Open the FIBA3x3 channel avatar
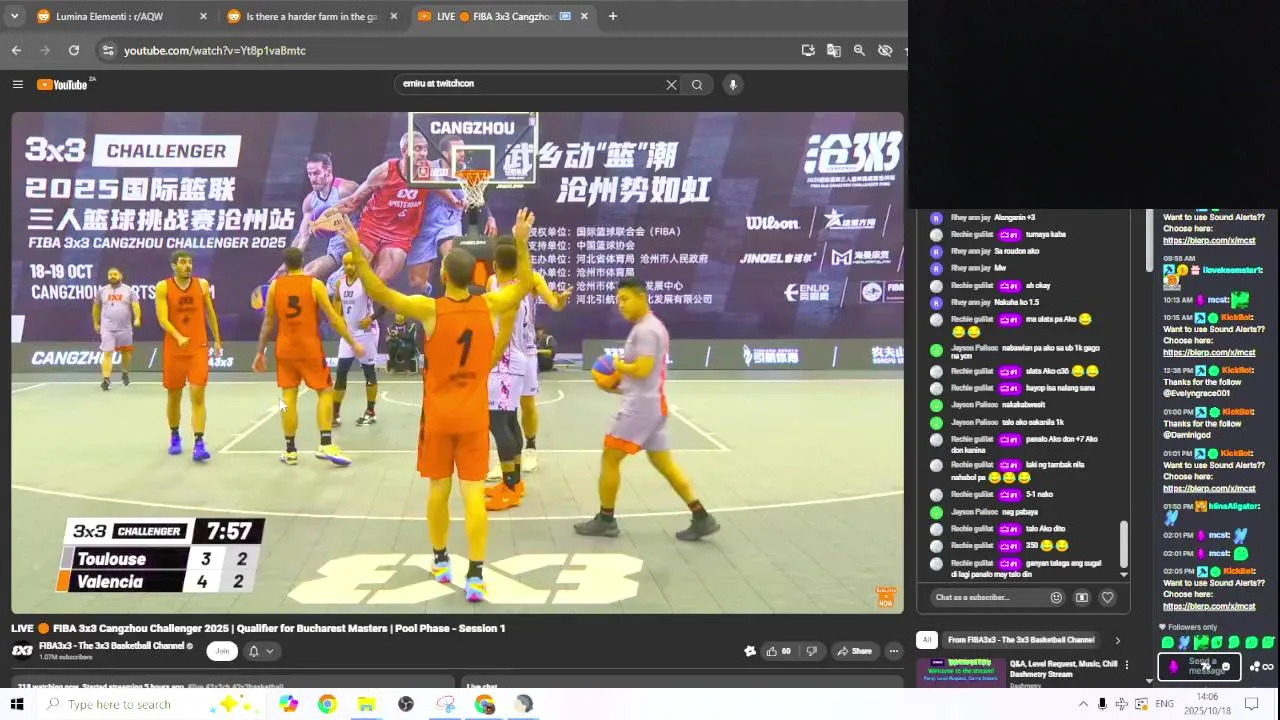 click(22, 651)
